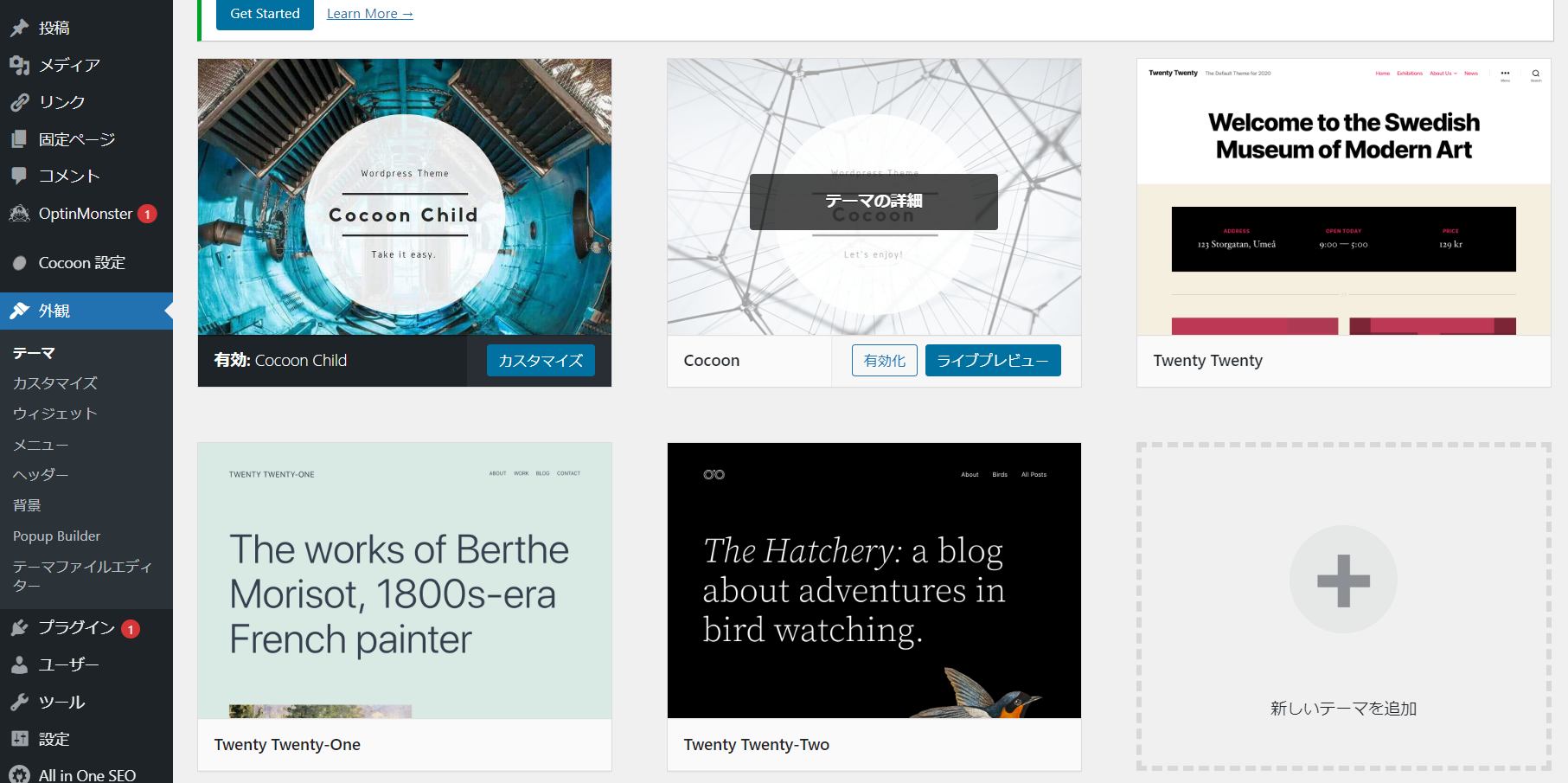Open the ツール menu
This screenshot has height=783, width=1568.
pyautogui.click(x=86, y=702)
